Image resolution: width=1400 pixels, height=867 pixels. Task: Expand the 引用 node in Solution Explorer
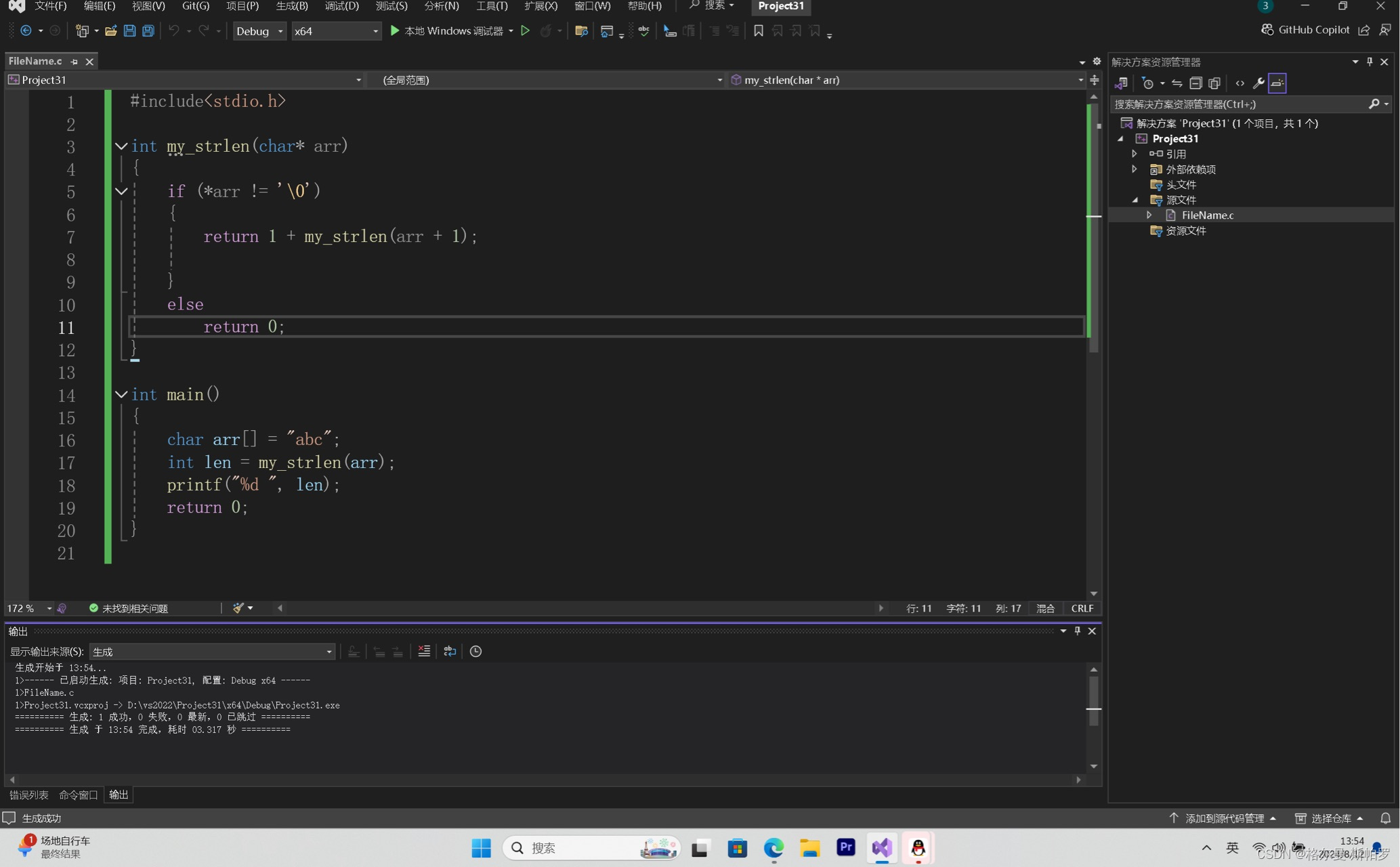(1134, 154)
